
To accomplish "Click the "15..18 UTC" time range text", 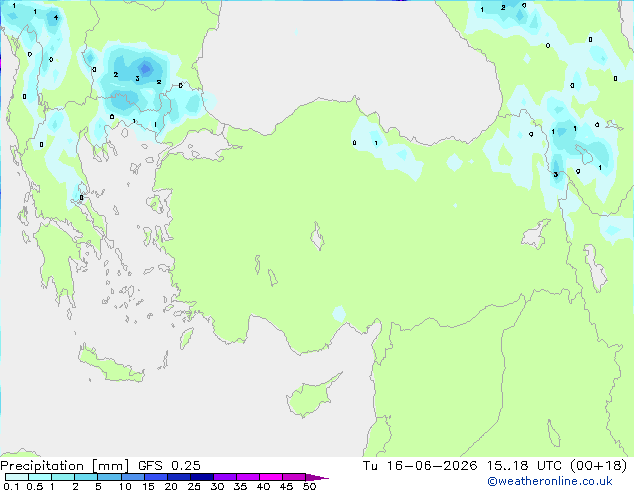I will pos(524,466).
